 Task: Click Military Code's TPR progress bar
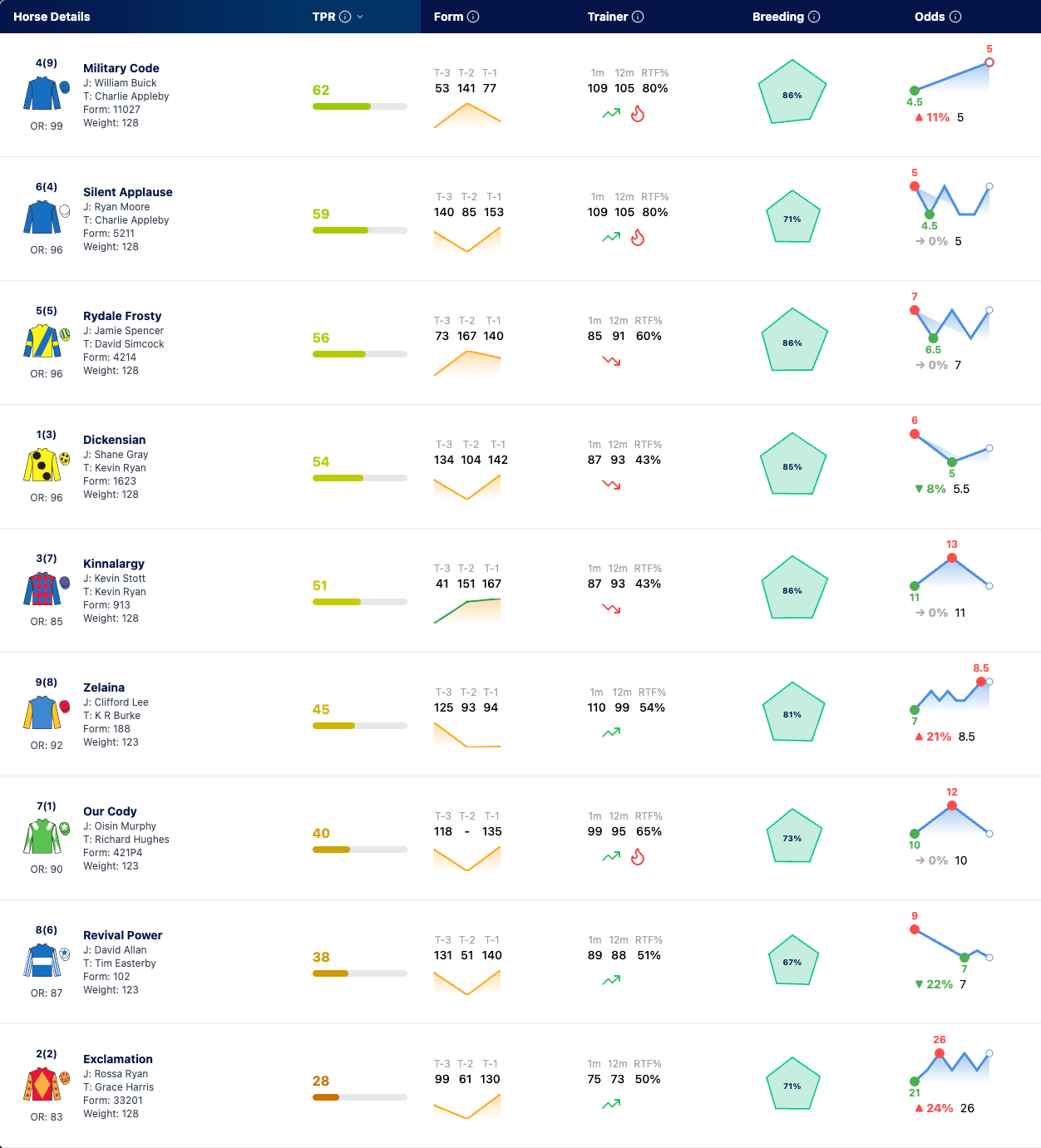point(360,106)
